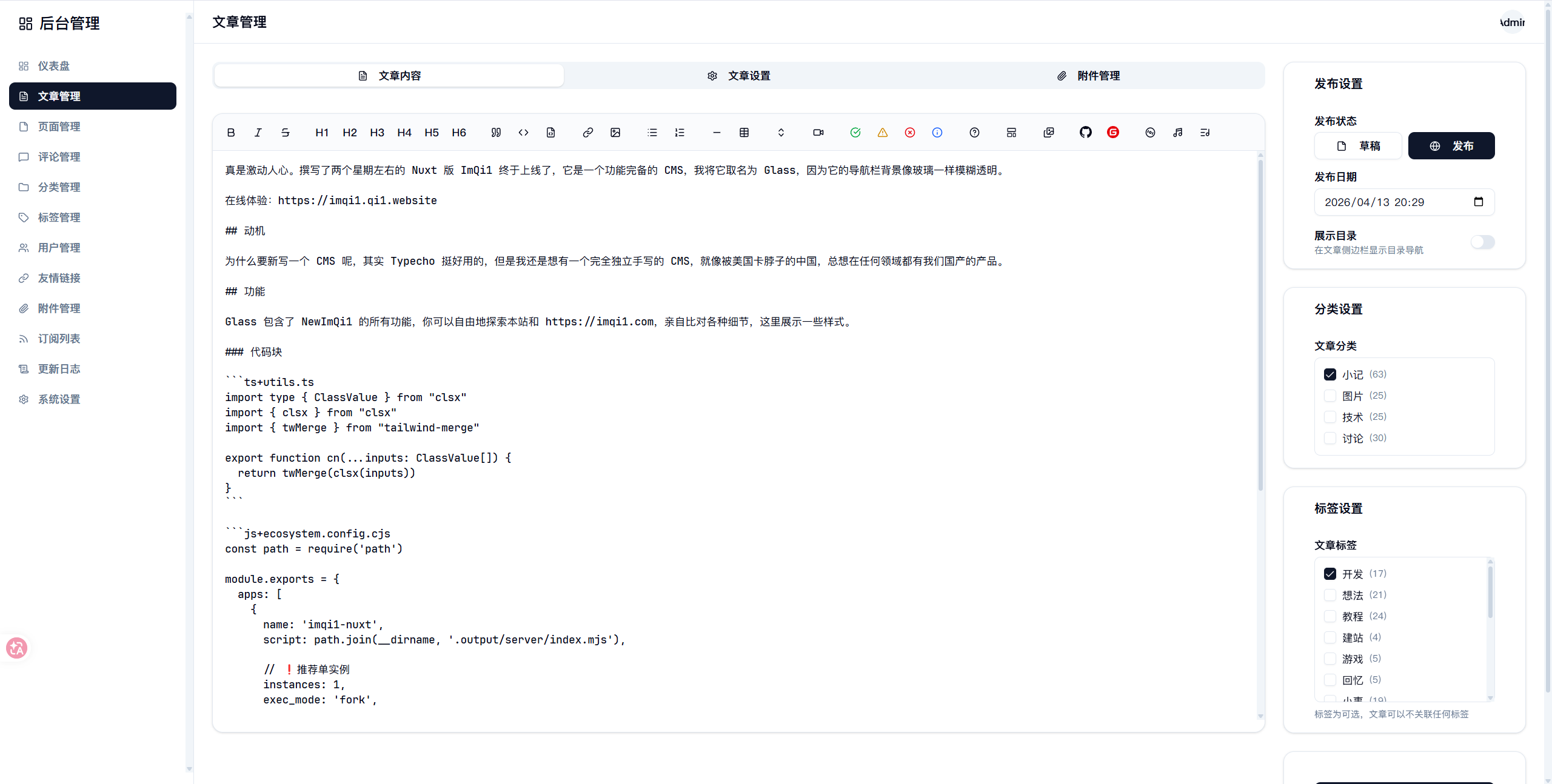Switch to the 文章设置 tab
Viewport: 1552px width, 784px height.
click(738, 76)
